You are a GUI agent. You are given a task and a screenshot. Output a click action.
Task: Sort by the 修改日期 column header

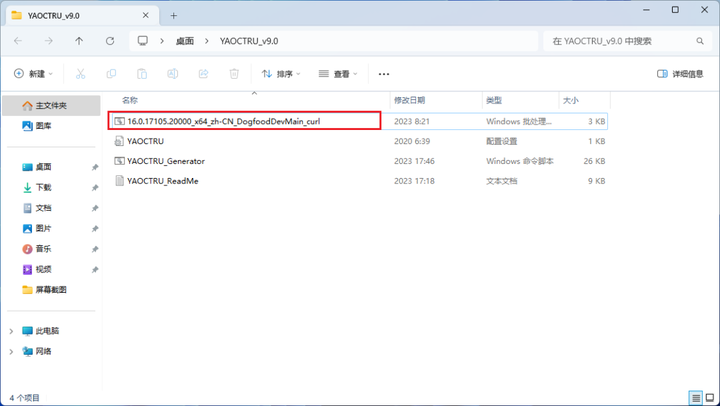pyautogui.click(x=410, y=100)
